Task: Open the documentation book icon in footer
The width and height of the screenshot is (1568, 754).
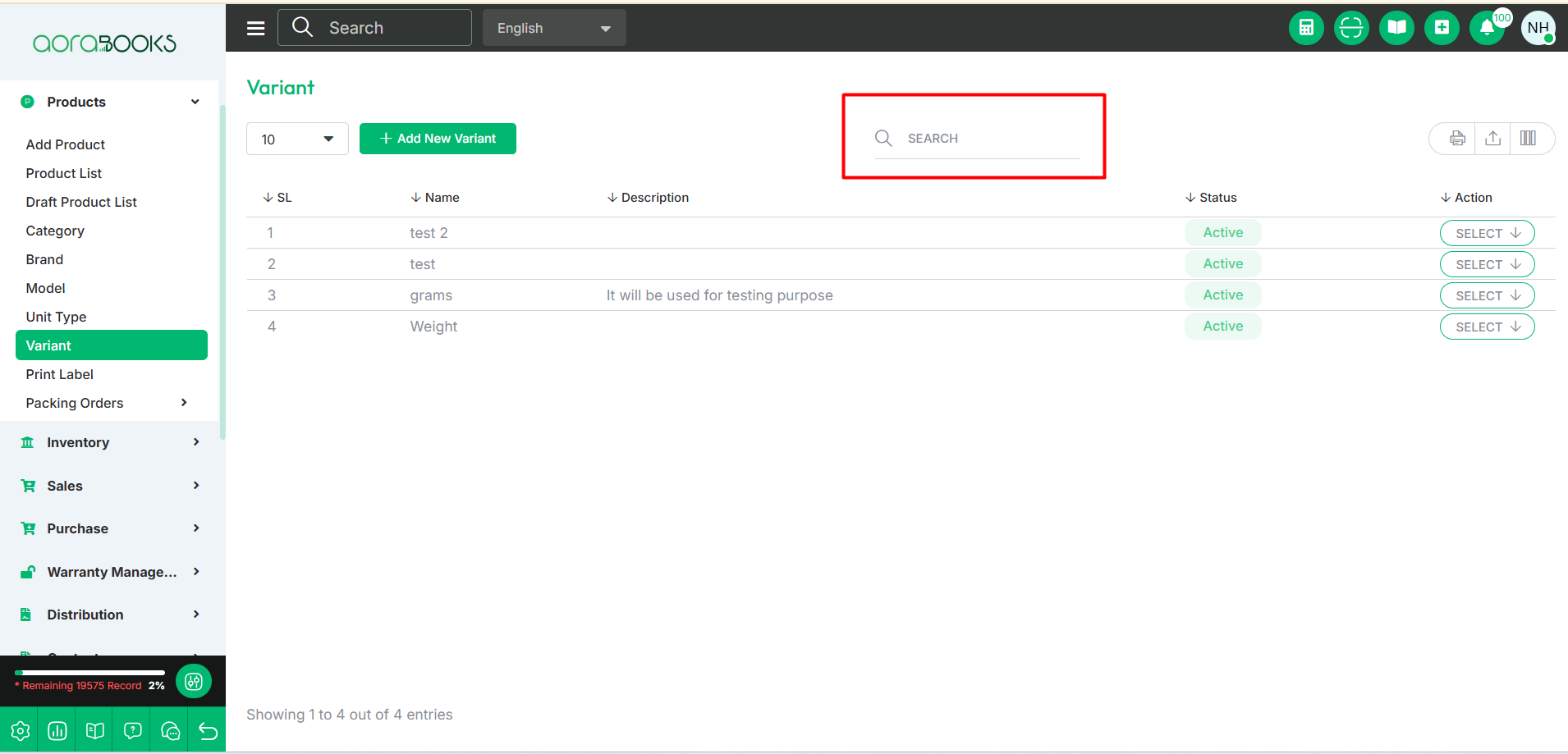Action: coord(95,731)
